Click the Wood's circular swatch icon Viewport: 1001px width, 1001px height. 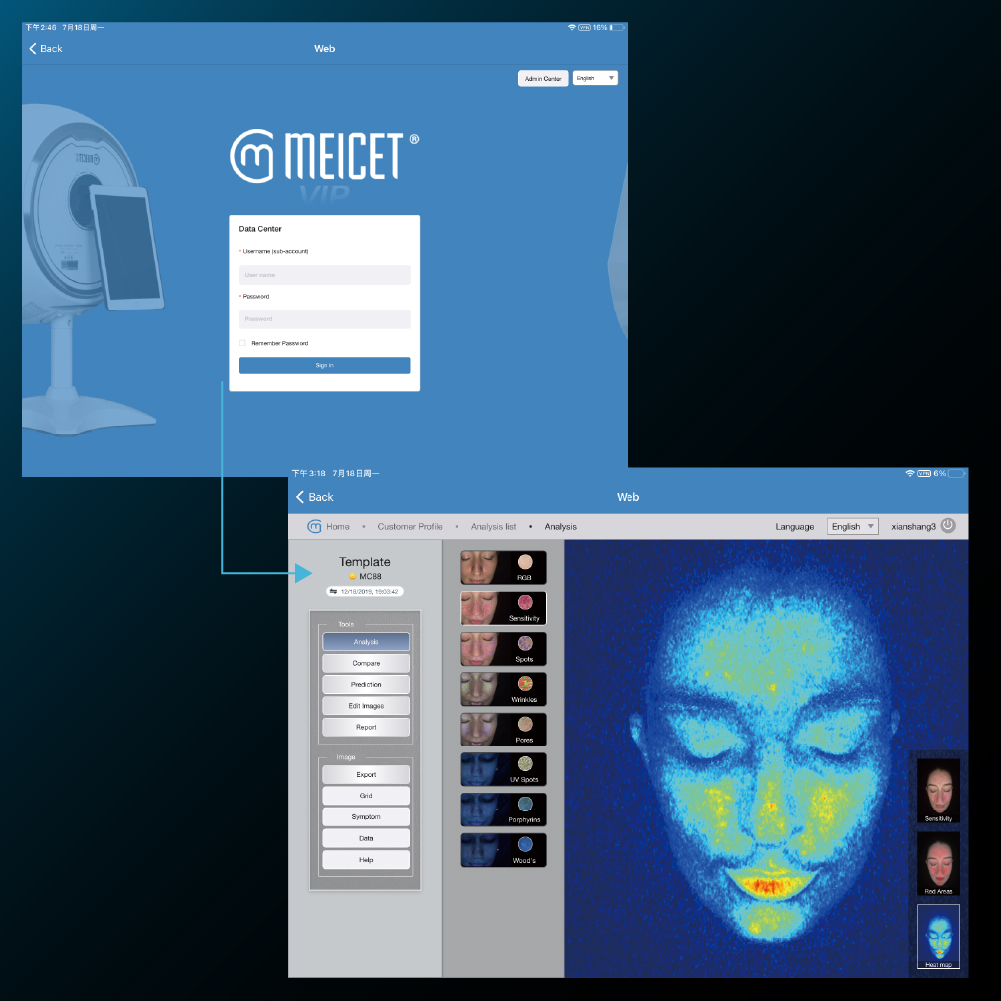(x=525, y=844)
